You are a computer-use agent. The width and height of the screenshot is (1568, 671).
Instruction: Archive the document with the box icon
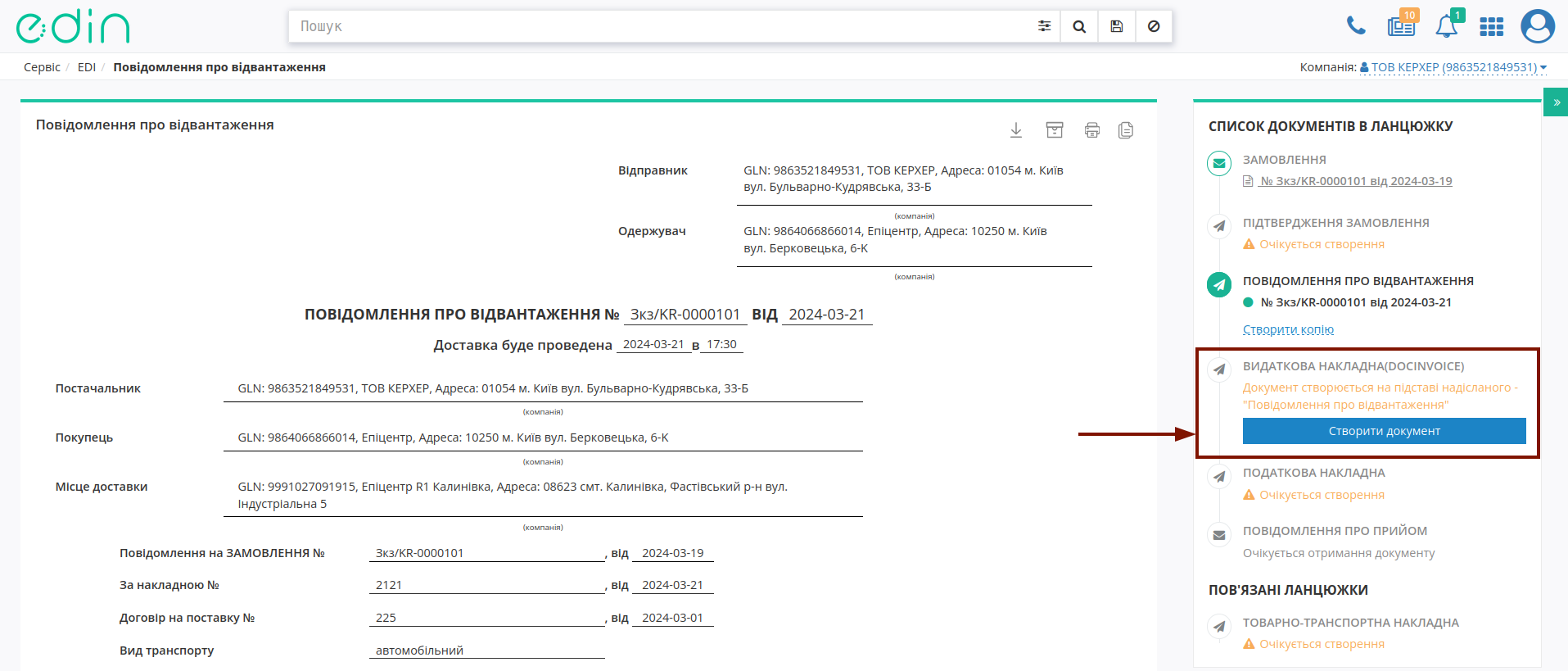click(1055, 130)
